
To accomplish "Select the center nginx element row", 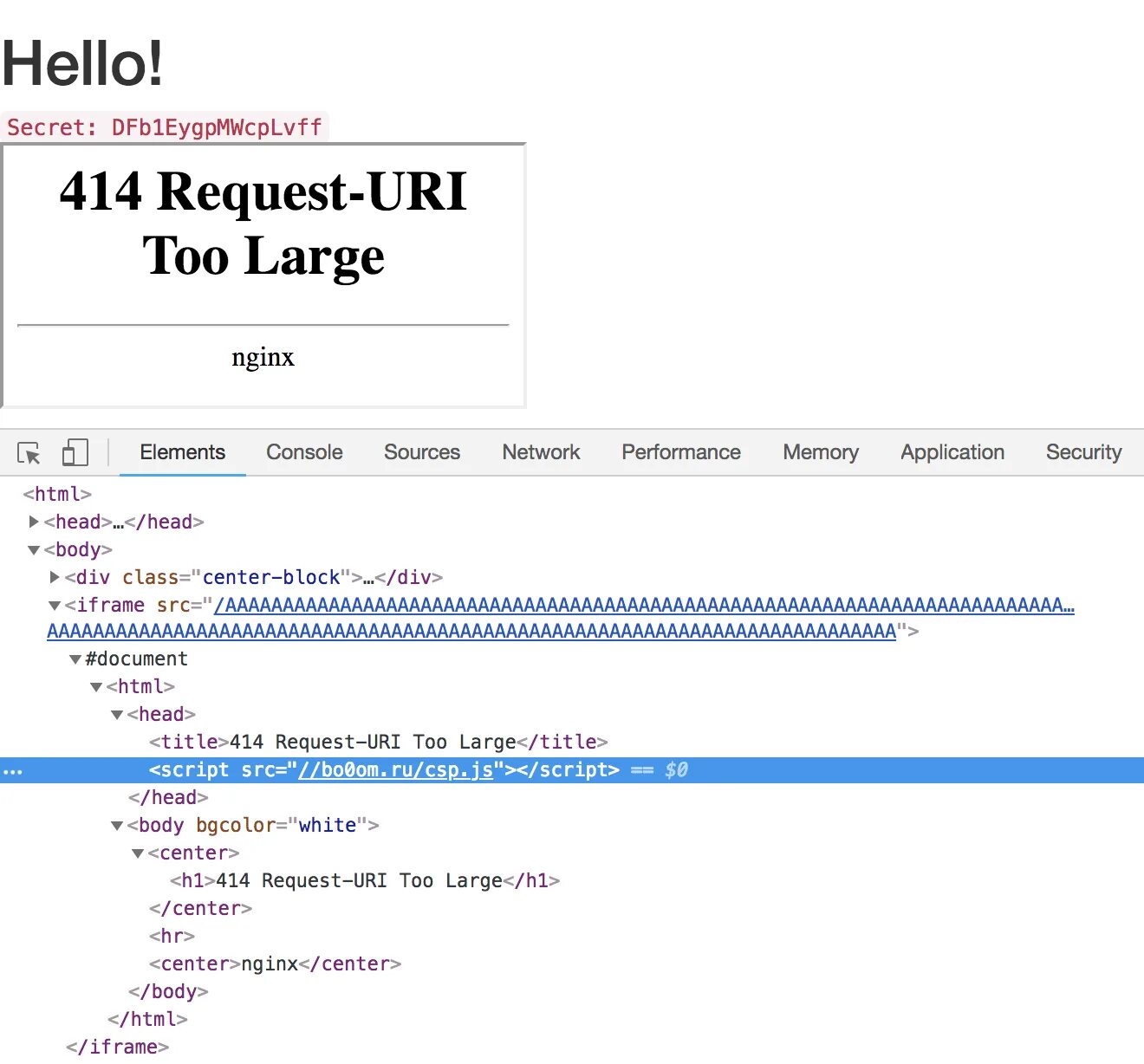I will click(275, 963).
